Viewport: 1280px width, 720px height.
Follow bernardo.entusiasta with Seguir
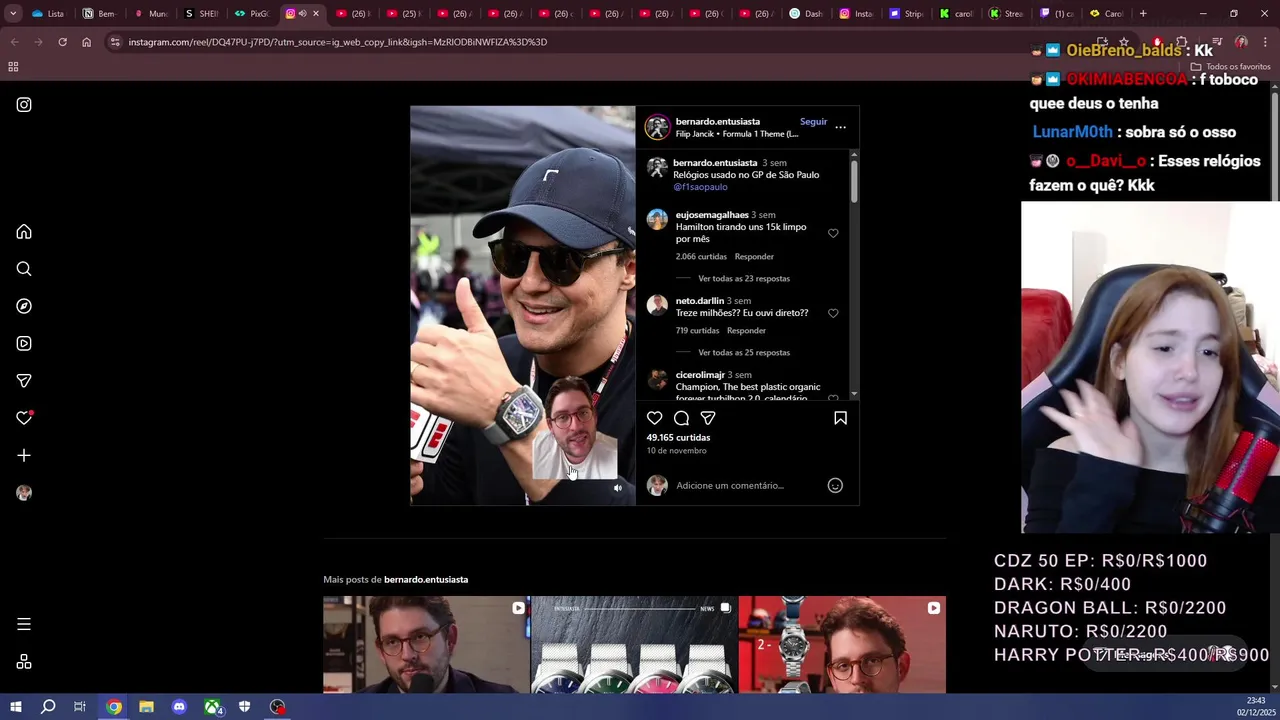813,122
